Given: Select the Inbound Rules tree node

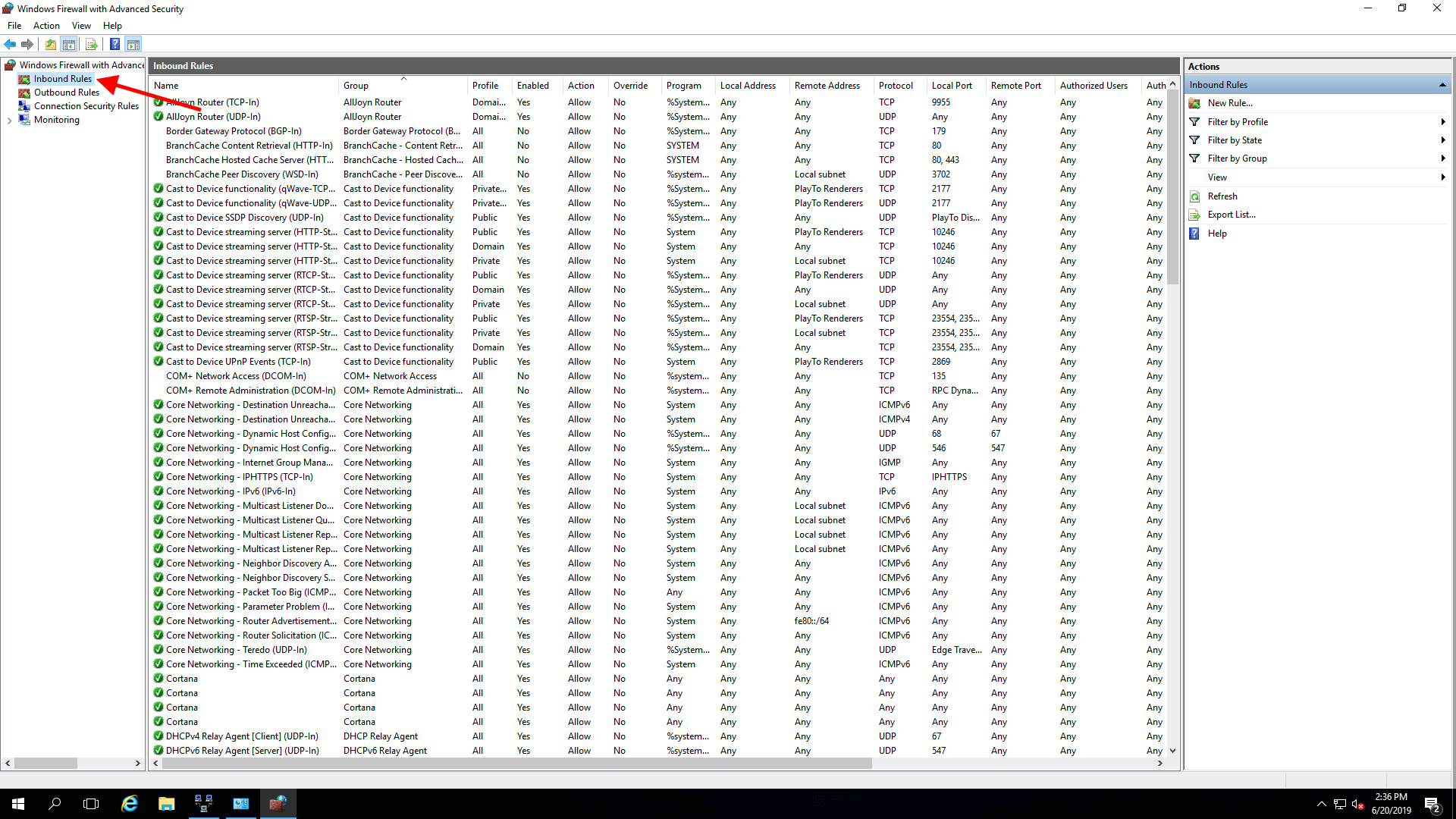Looking at the screenshot, I should pos(62,79).
